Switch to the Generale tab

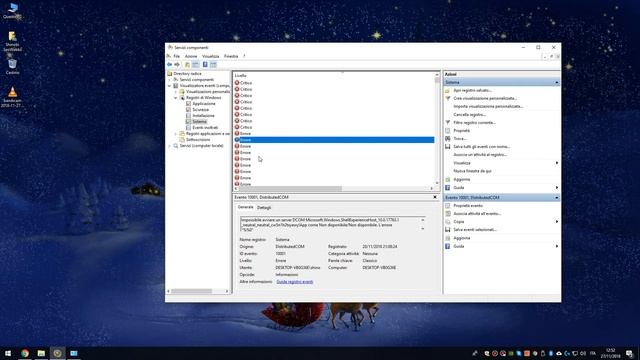point(246,207)
